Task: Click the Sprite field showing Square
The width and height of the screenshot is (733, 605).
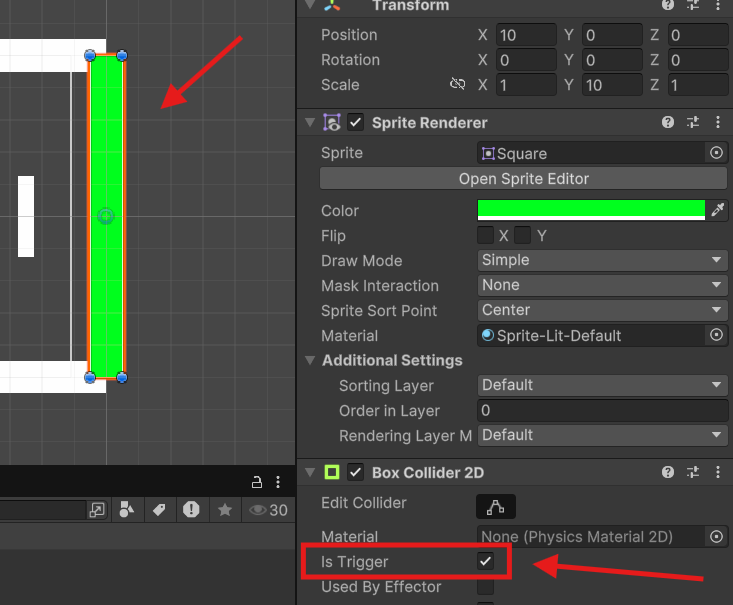Action: (x=591, y=153)
